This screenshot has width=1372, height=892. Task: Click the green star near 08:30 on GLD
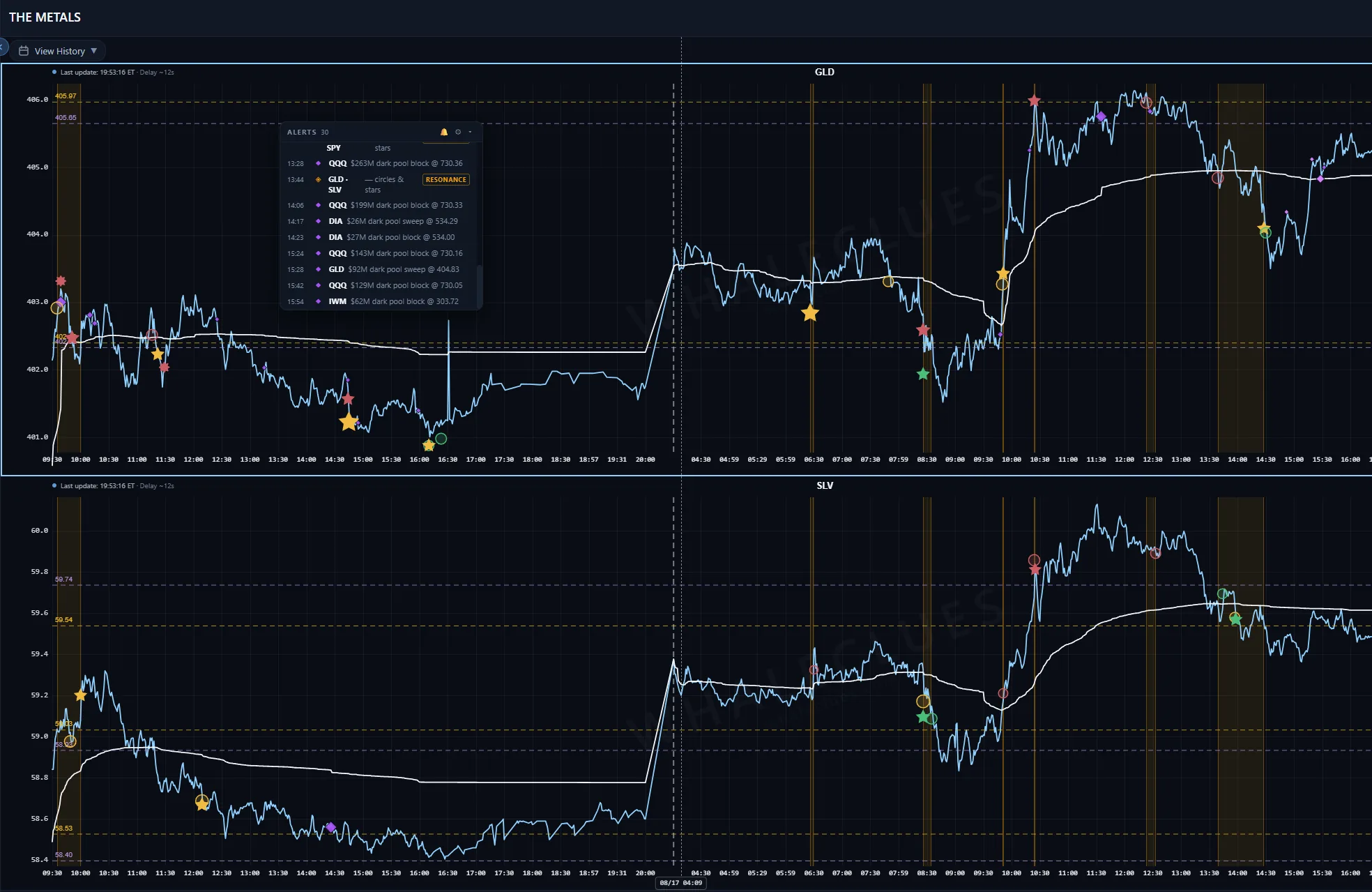[x=923, y=374]
